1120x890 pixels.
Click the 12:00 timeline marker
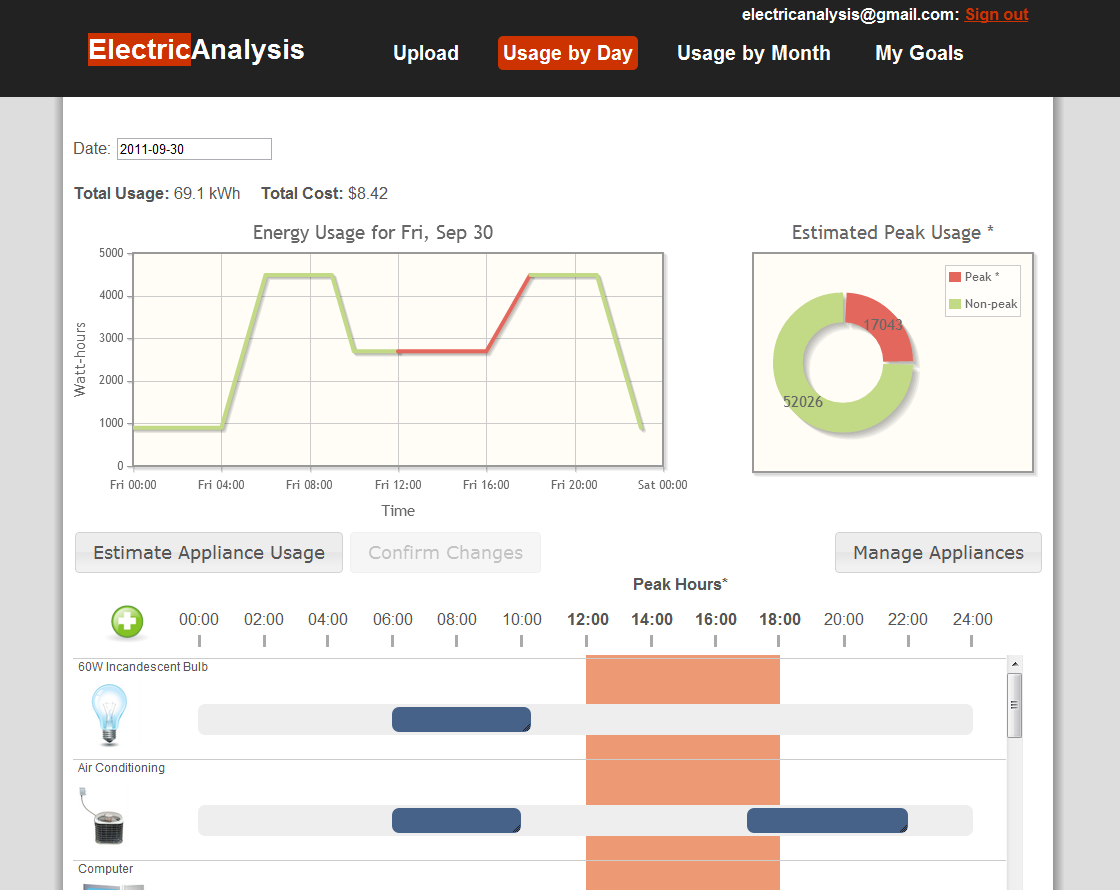(587, 619)
